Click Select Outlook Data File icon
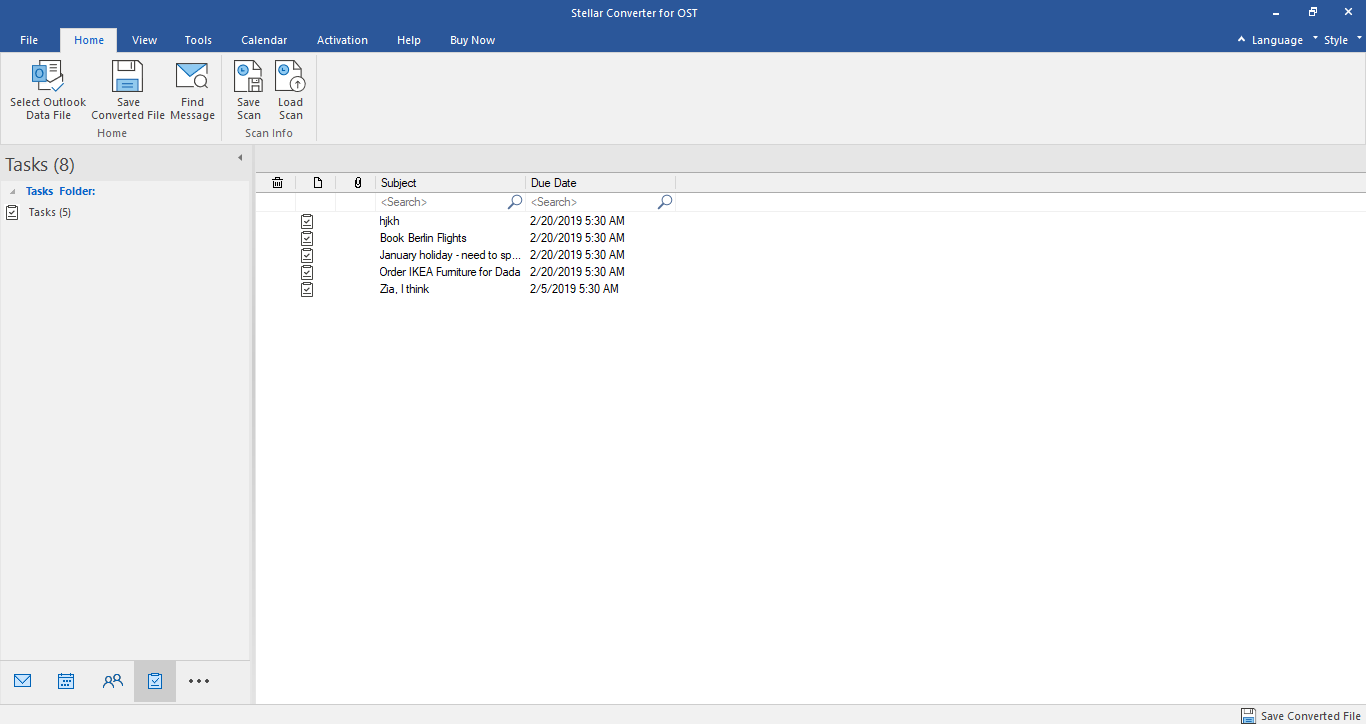 48,77
